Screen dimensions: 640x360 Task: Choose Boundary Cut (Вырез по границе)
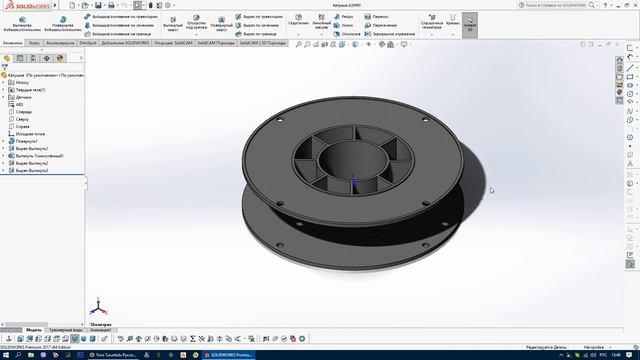(x=256, y=34)
